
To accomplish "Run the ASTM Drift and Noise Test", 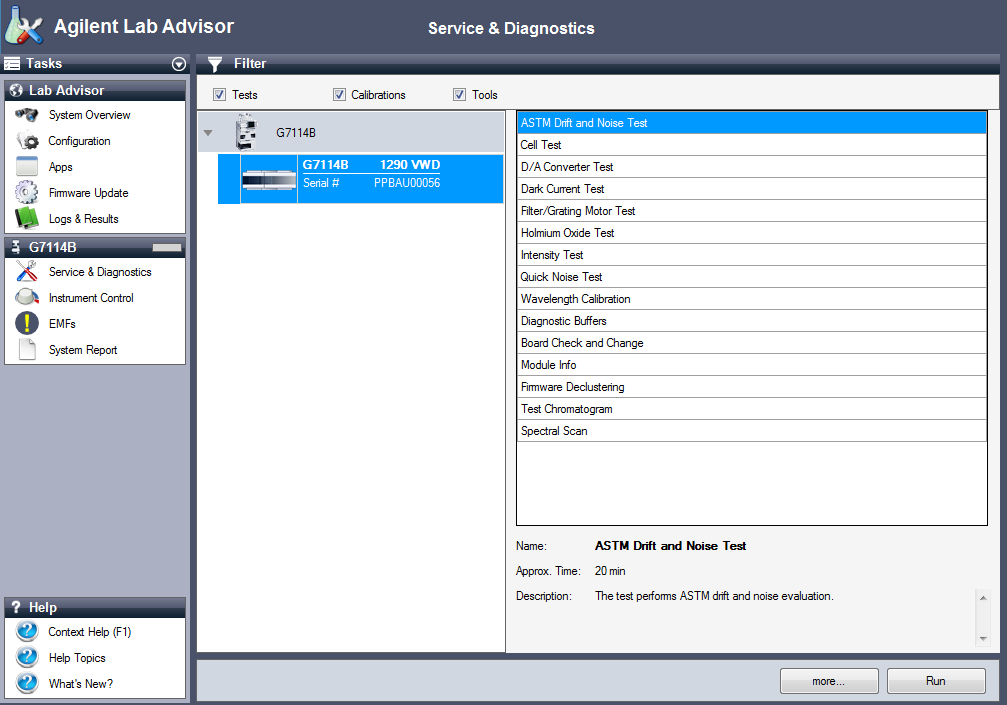I will pos(936,680).
